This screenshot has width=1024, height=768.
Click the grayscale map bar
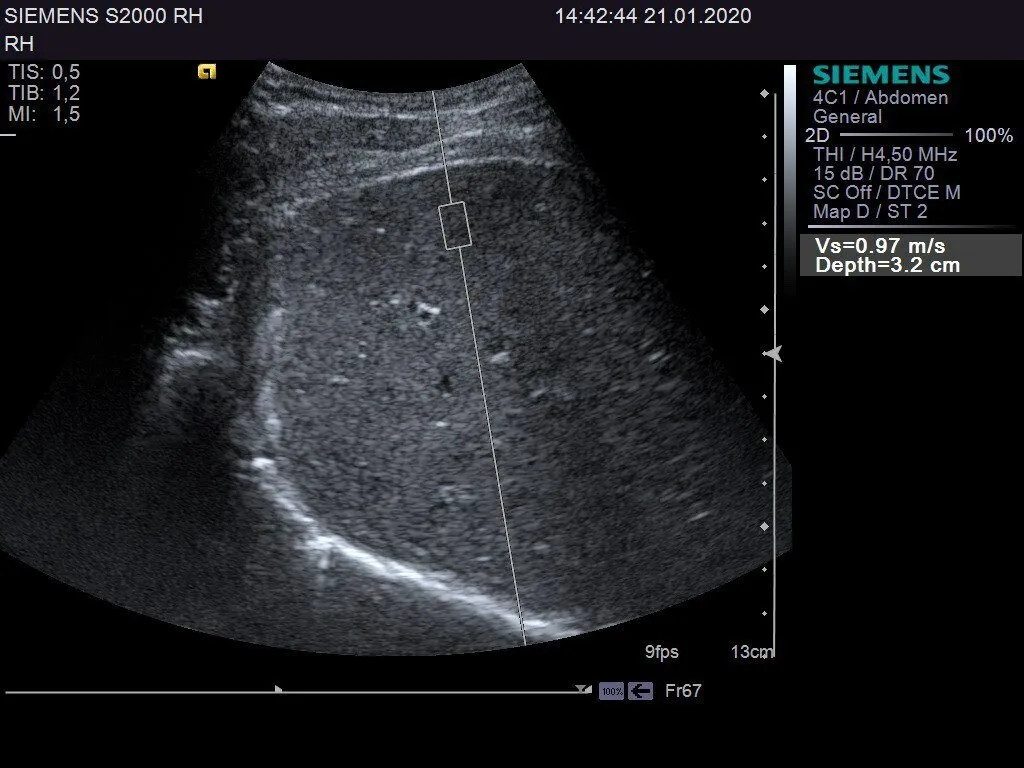(x=790, y=150)
